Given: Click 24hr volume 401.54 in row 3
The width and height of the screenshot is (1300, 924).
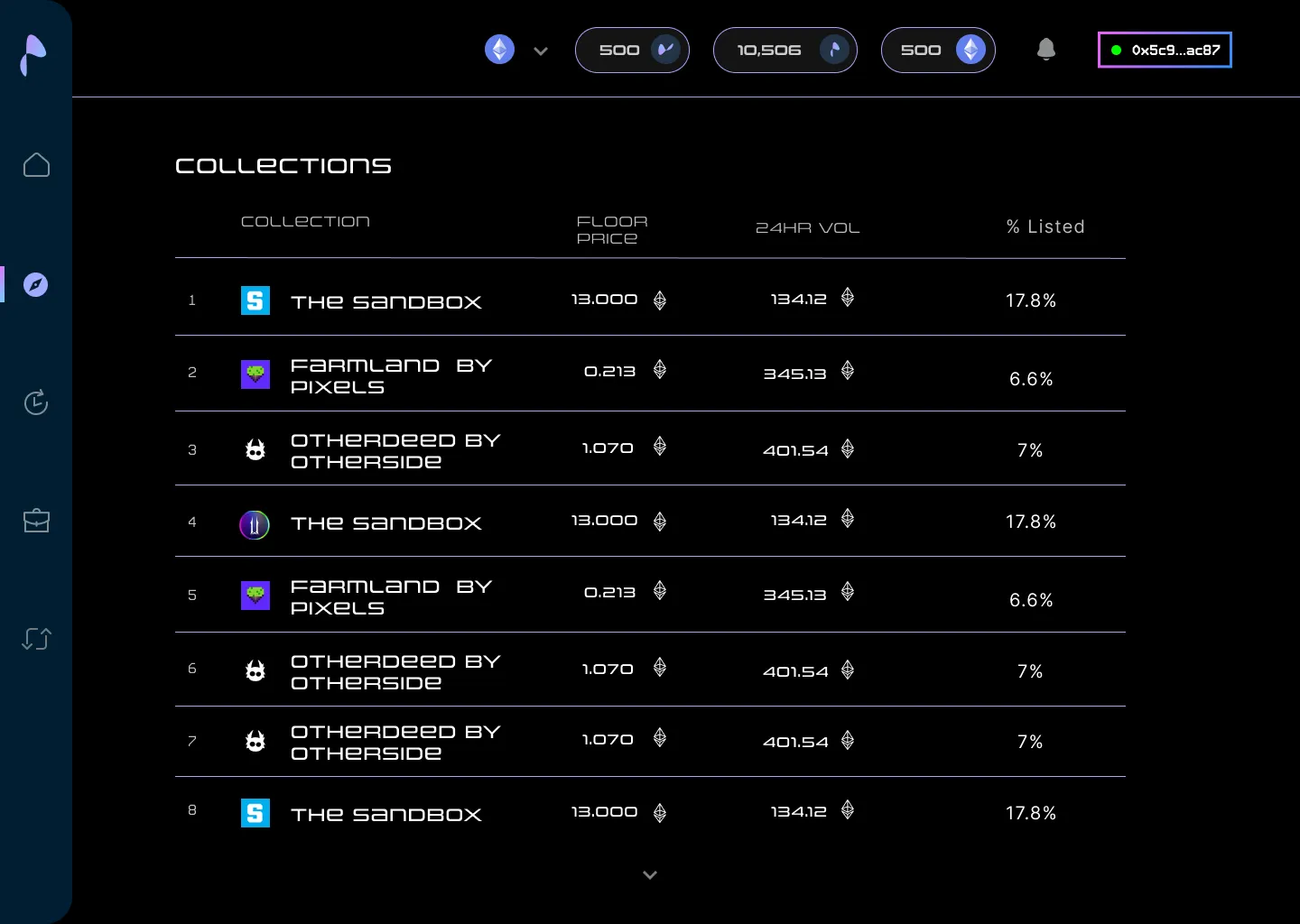Looking at the screenshot, I should [x=795, y=451].
